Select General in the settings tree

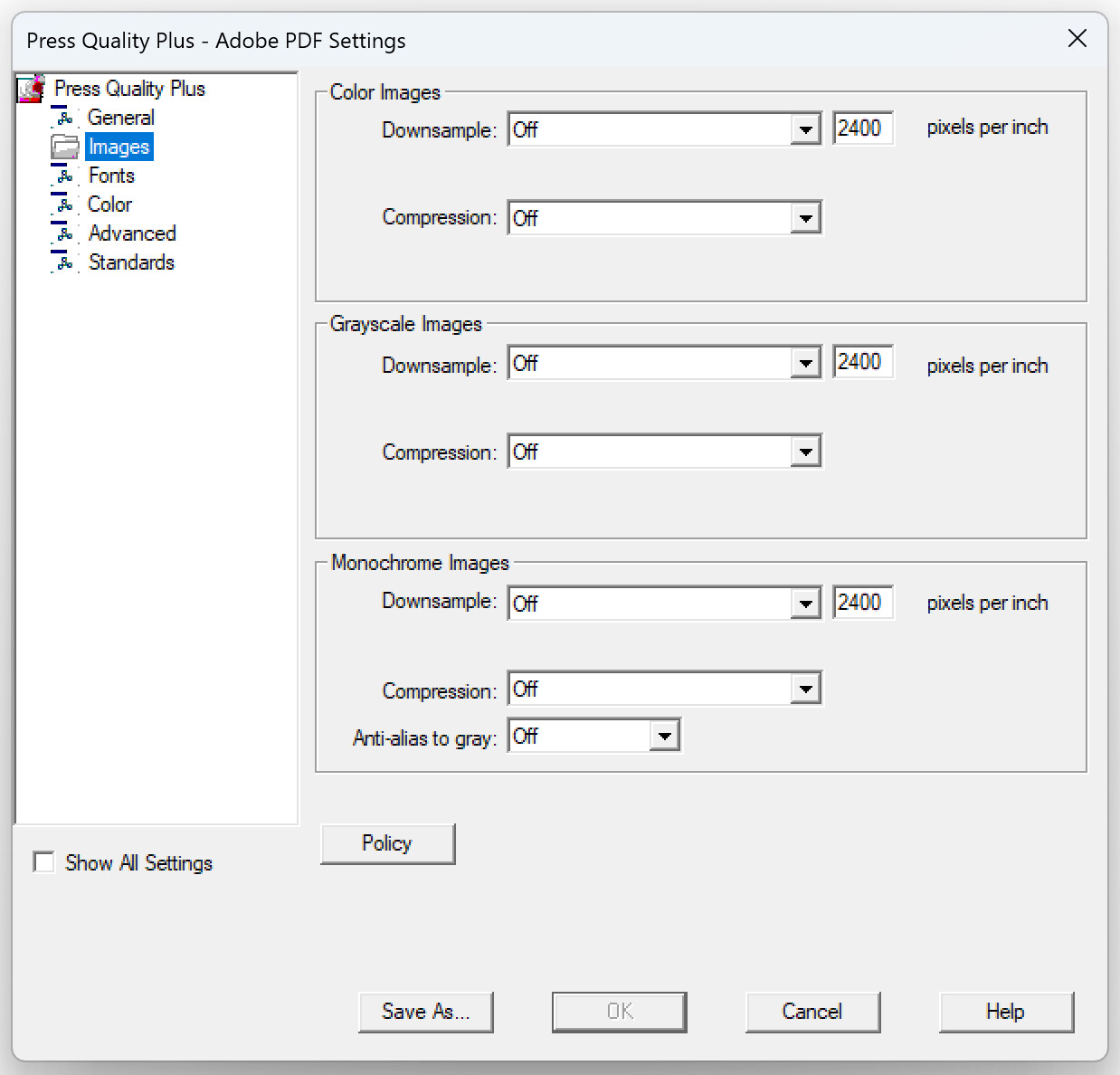tap(120, 118)
